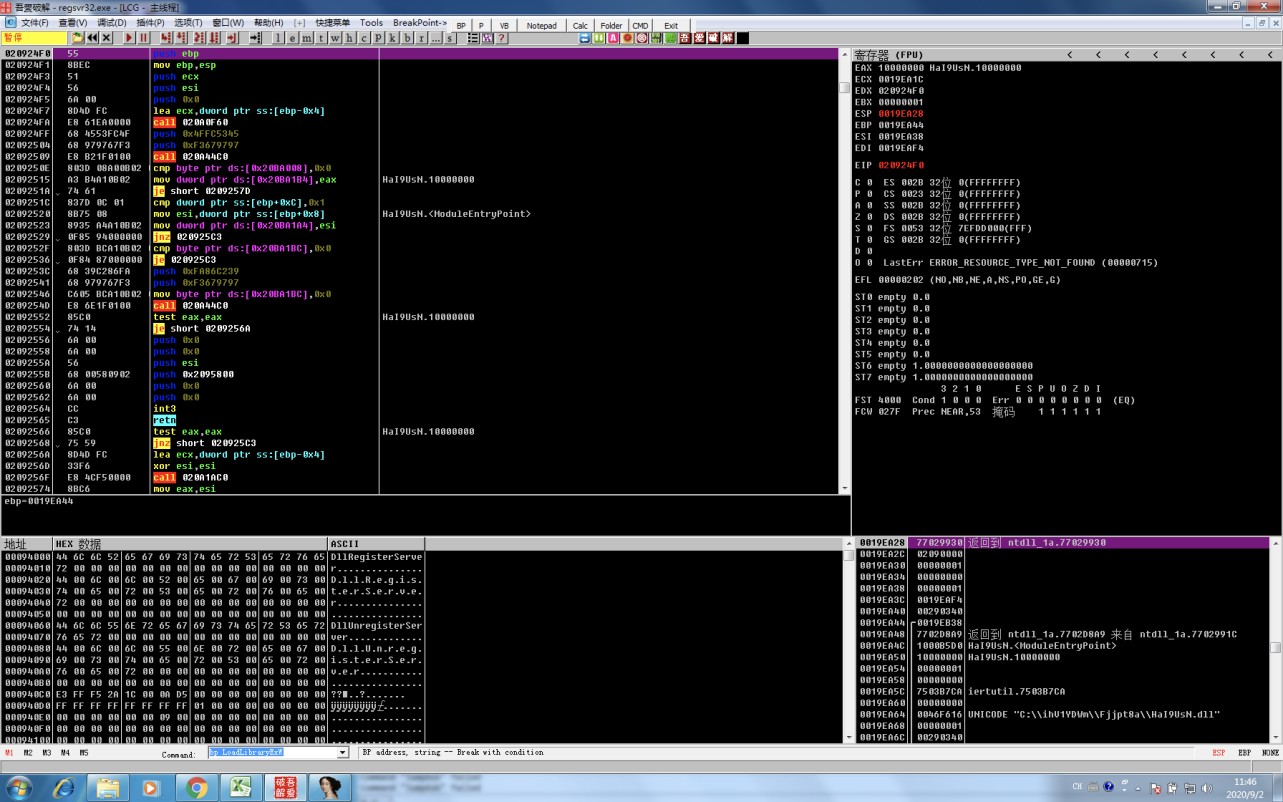Open the memory map 'm' button
This screenshot has height=802, width=1283.
coord(306,38)
